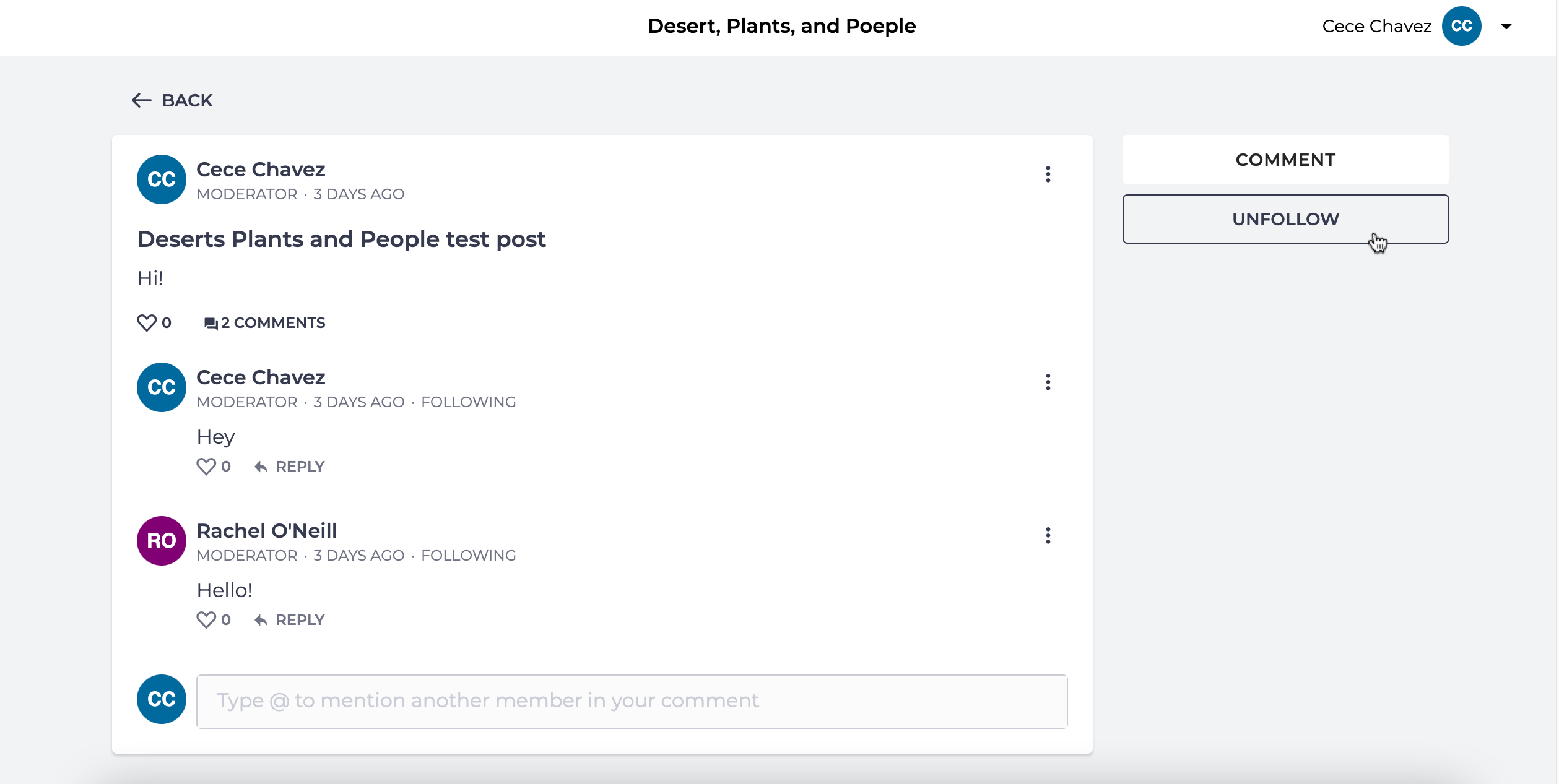The width and height of the screenshot is (1559, 784).
Task: Click the mention comment input field
Action: pyautogui.click(x=632, y=701)
